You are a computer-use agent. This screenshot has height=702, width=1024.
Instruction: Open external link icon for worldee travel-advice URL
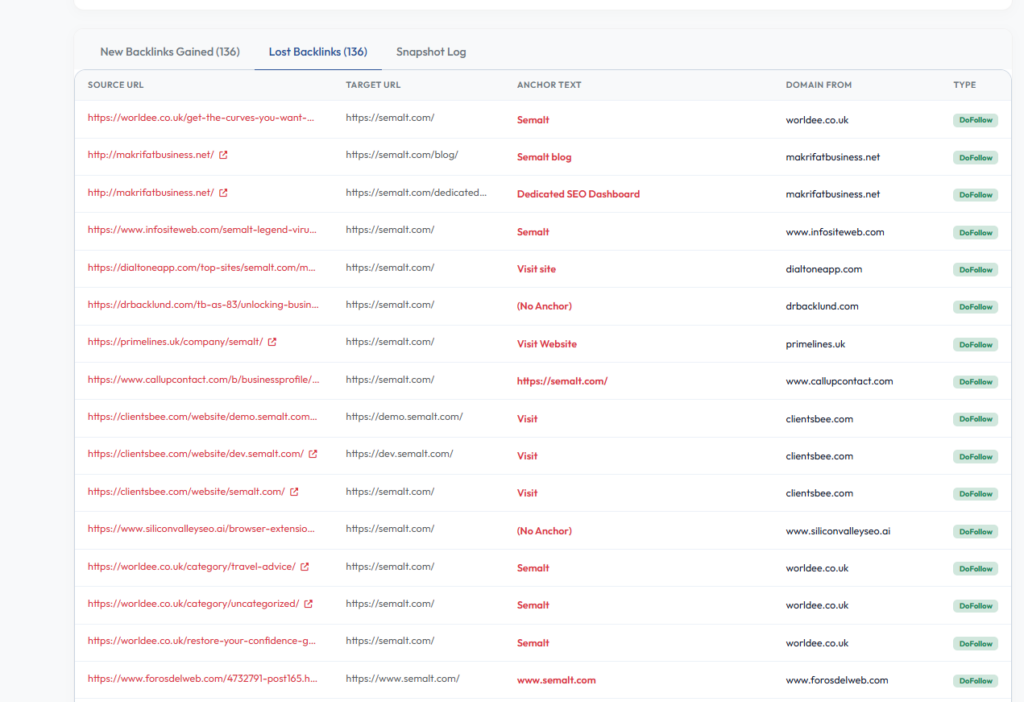(x=305, y=567)
